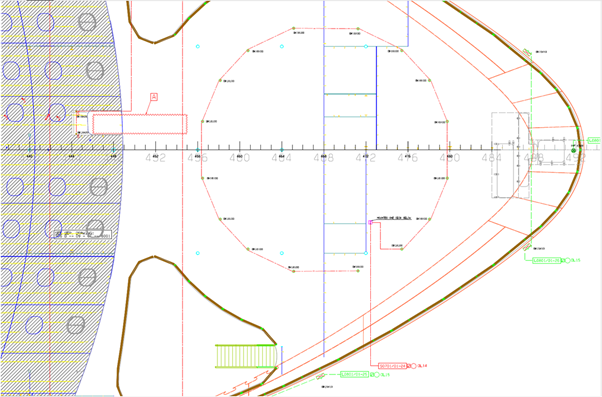Select green label tag just below the red tag

[x=355, y=374]
